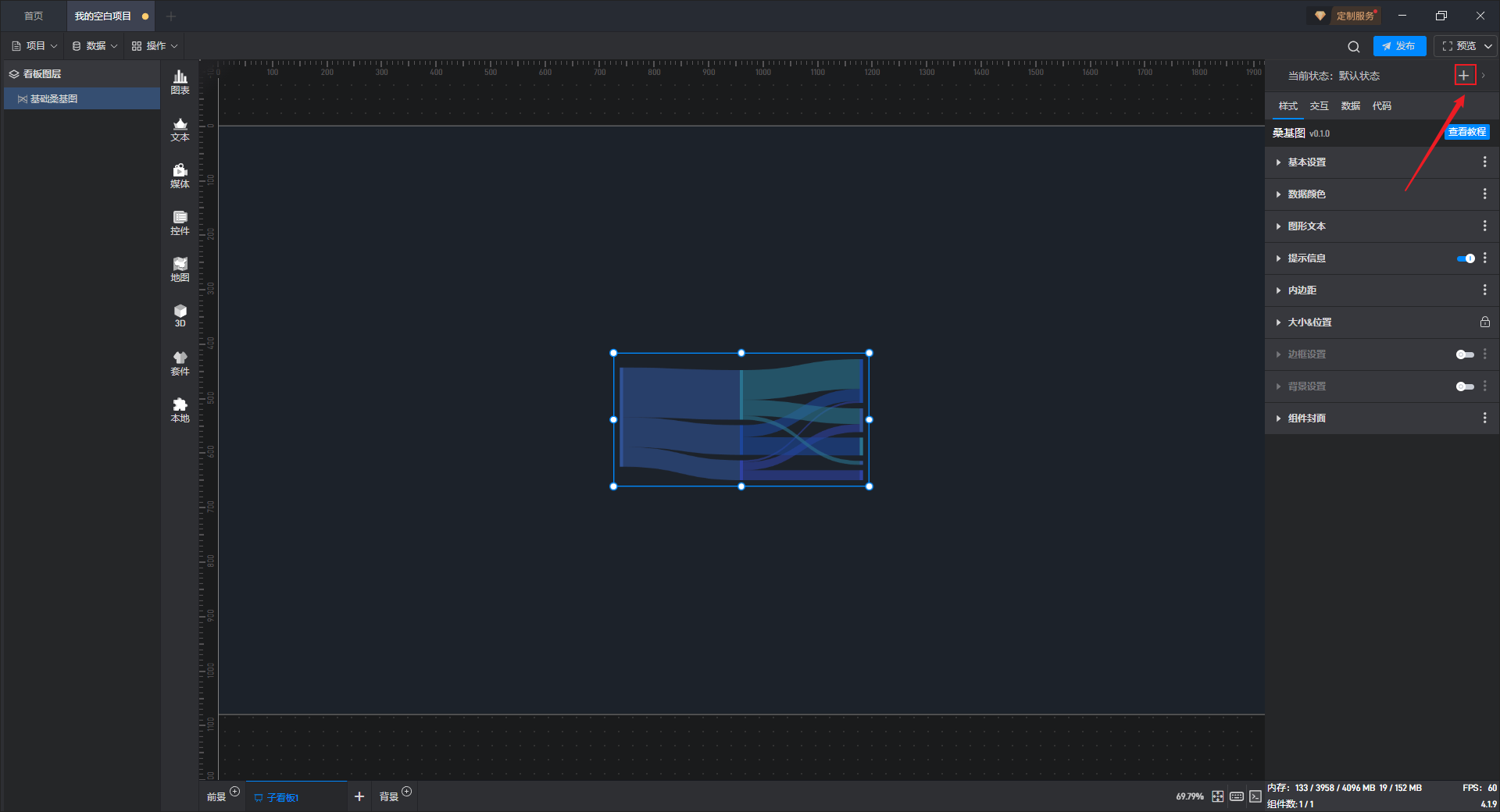Select the 子看板1 tab
Screen dimensions: 1500x812
tap(297, 796)
